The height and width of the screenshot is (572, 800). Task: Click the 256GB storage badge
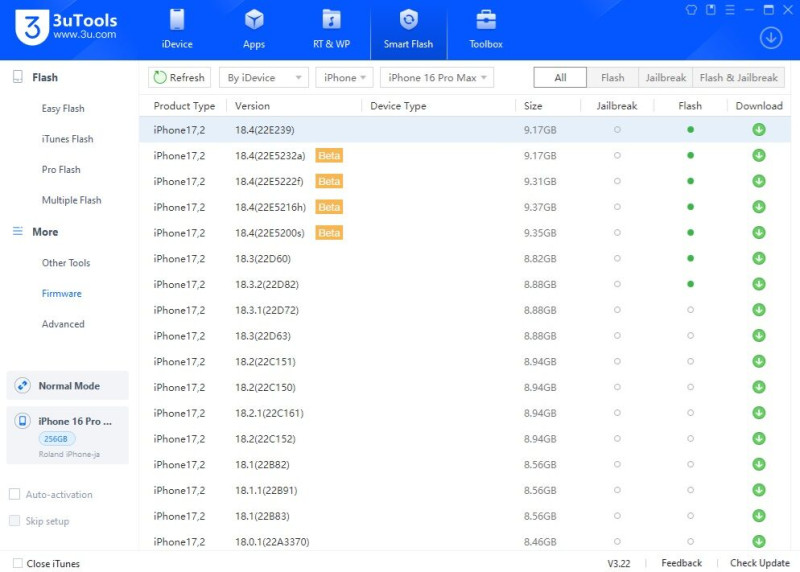coord(56,439)
